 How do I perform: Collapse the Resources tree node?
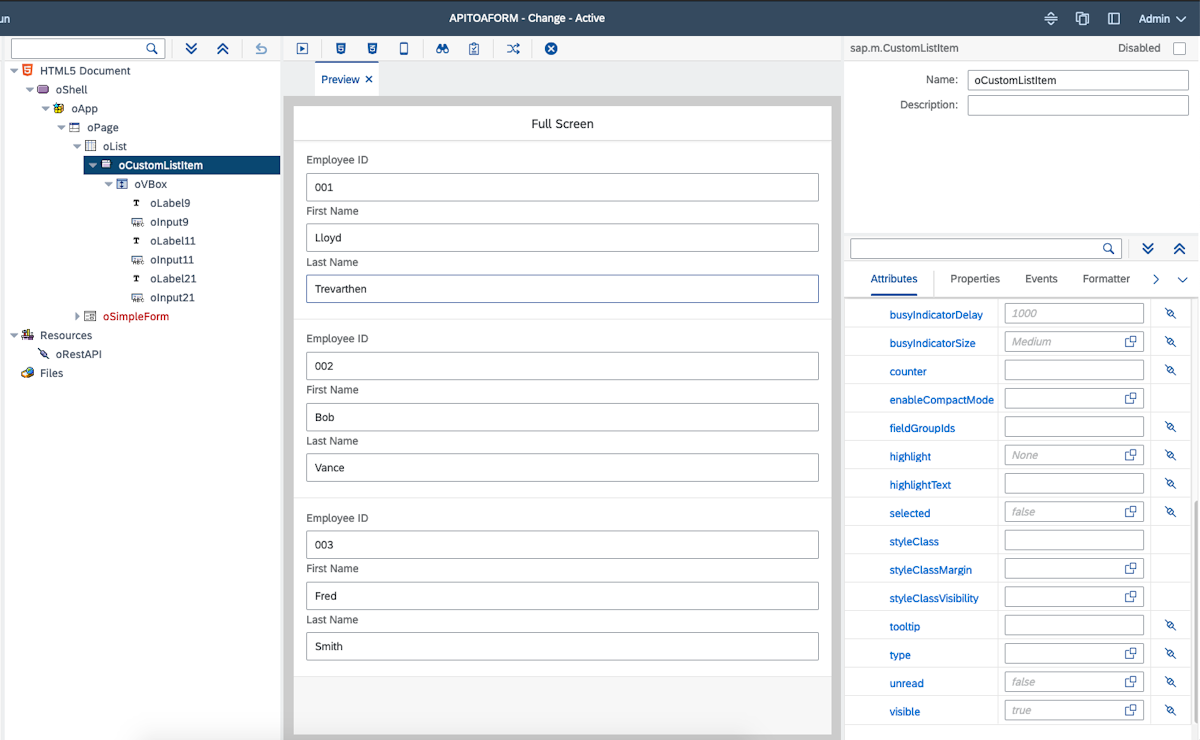[x=14, y=335]
